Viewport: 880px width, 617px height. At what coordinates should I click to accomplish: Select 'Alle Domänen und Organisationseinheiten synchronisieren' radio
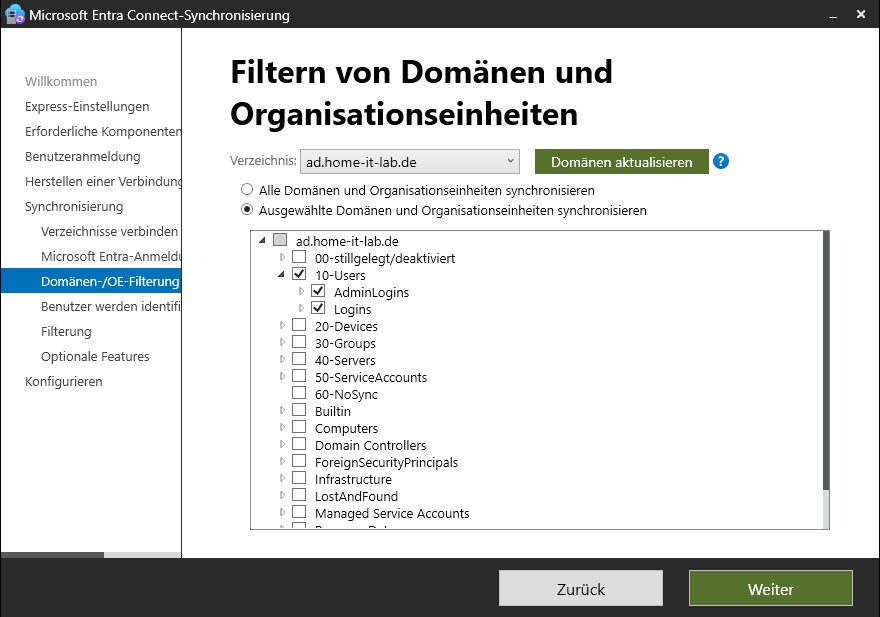(x=247, y=189)
